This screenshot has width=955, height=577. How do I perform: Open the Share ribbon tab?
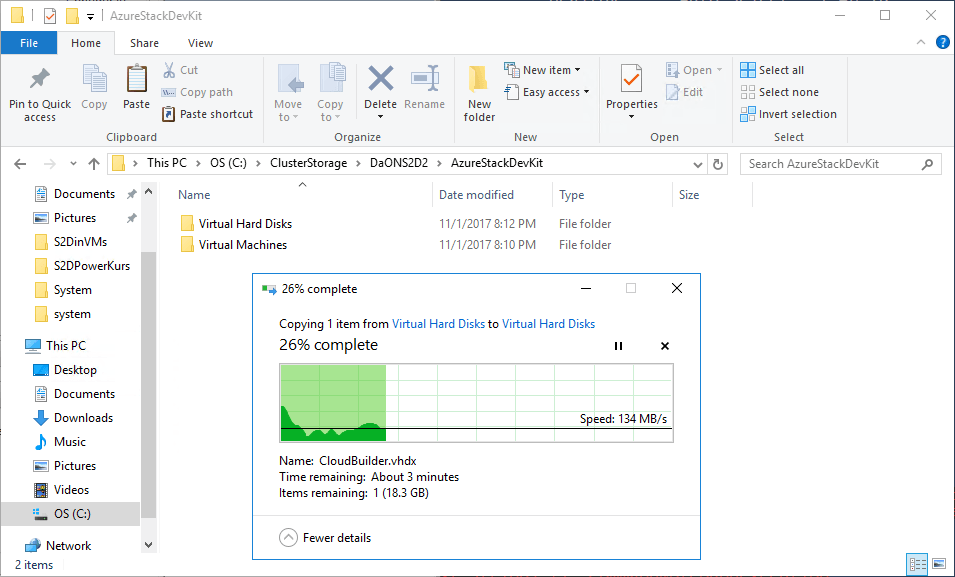pyautogui.click(x=144, y=43)
